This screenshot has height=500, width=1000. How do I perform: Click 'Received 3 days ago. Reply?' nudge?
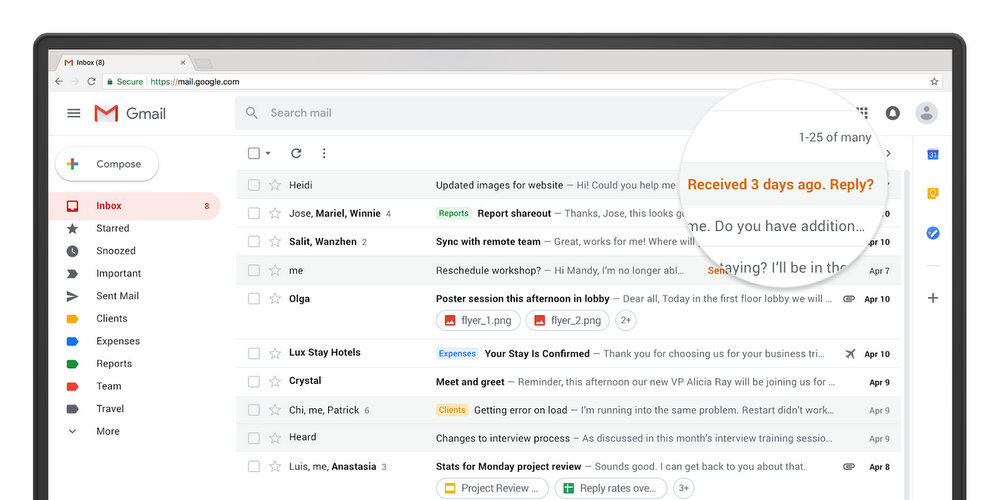point(781,185)
